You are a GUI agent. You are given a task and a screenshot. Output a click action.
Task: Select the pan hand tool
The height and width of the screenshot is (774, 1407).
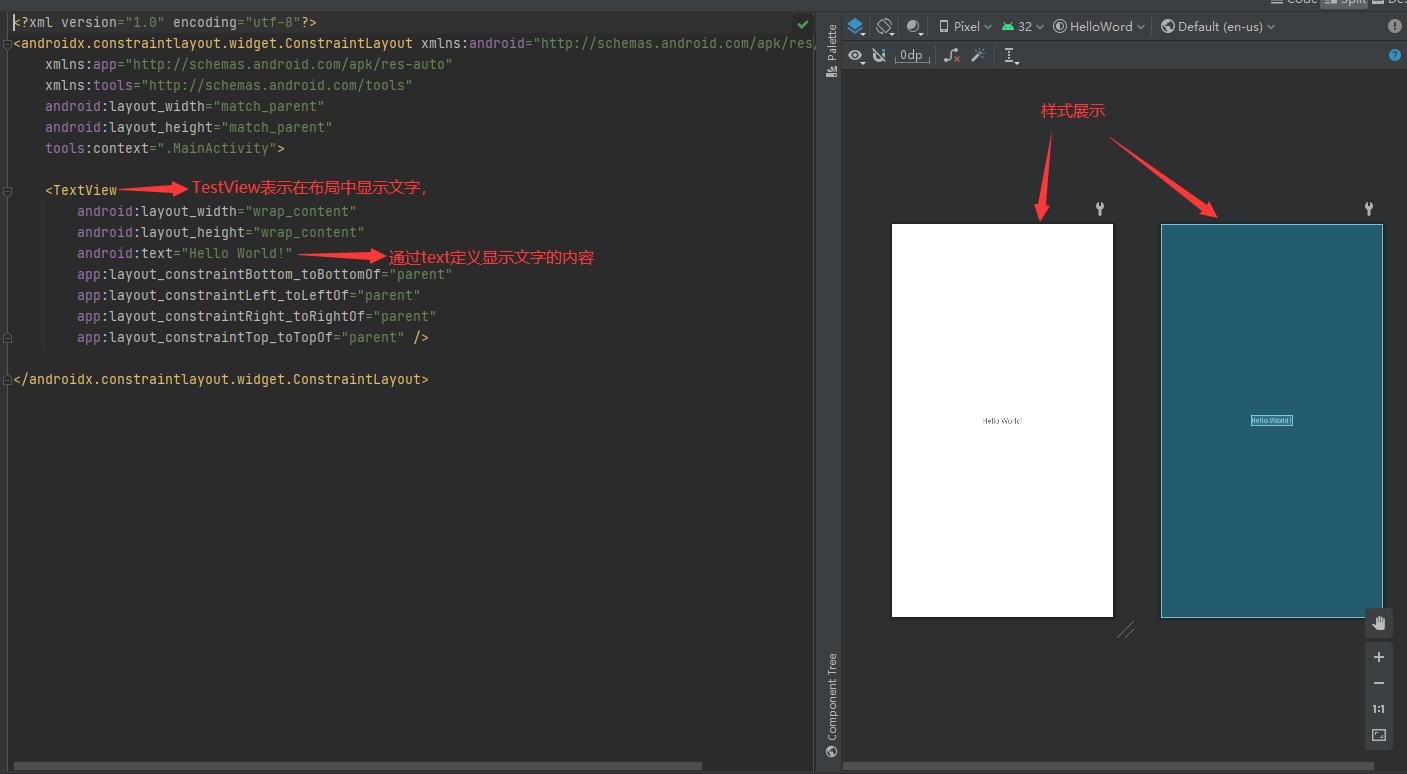1379,623
